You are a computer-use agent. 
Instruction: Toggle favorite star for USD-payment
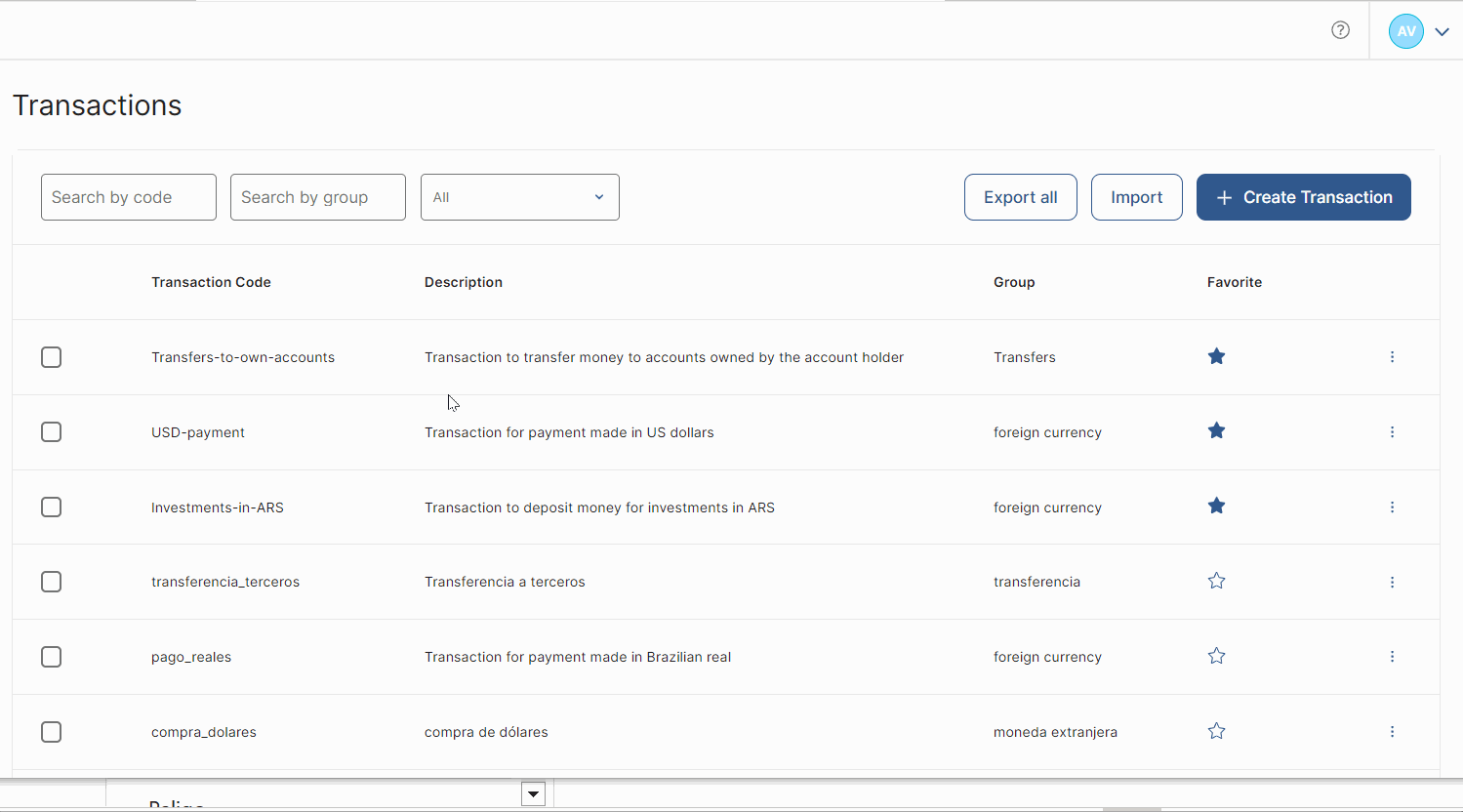click(x=1216, y=431)
